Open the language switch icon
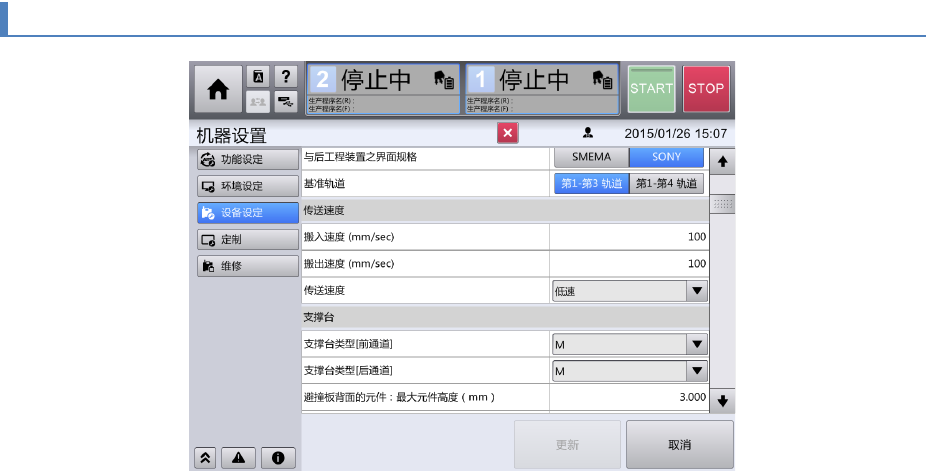 [x=258, y=77]
